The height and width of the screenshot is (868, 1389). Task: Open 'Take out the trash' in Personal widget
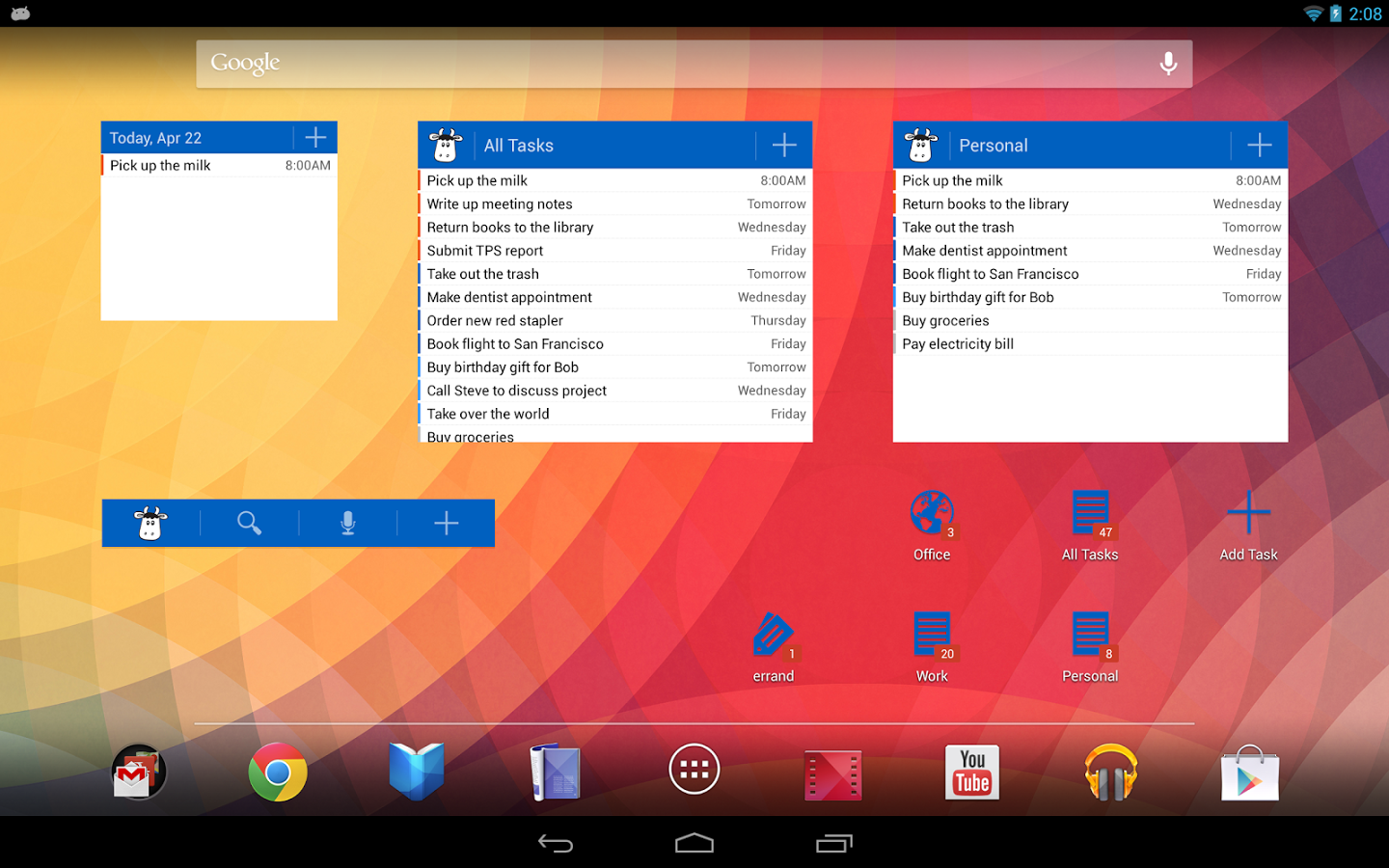(x=1090, y=228)
